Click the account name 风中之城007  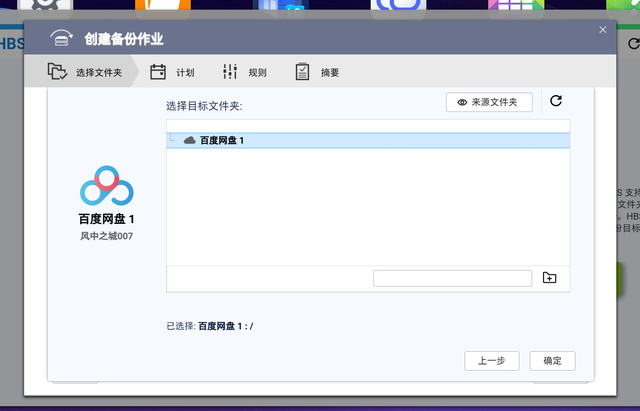click(107, 236)
